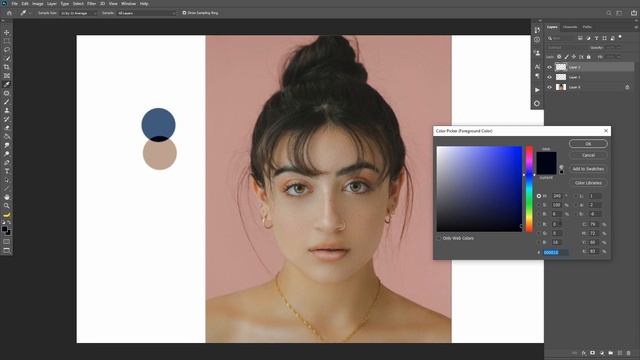Hide the top layer via eye icon
The height and width of the screenshot is (360, 640).
tap(549, 67)
